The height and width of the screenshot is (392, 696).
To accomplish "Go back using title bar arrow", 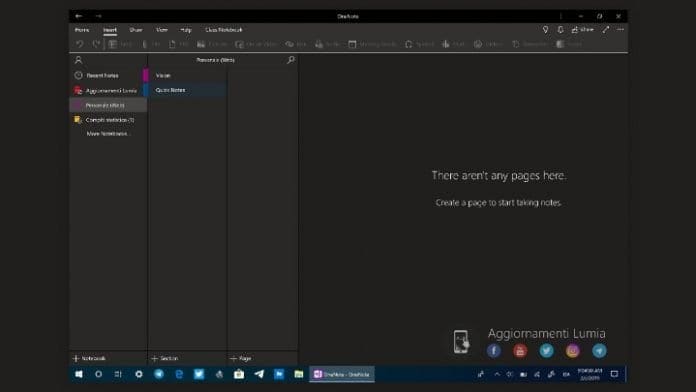I will 79,16.
